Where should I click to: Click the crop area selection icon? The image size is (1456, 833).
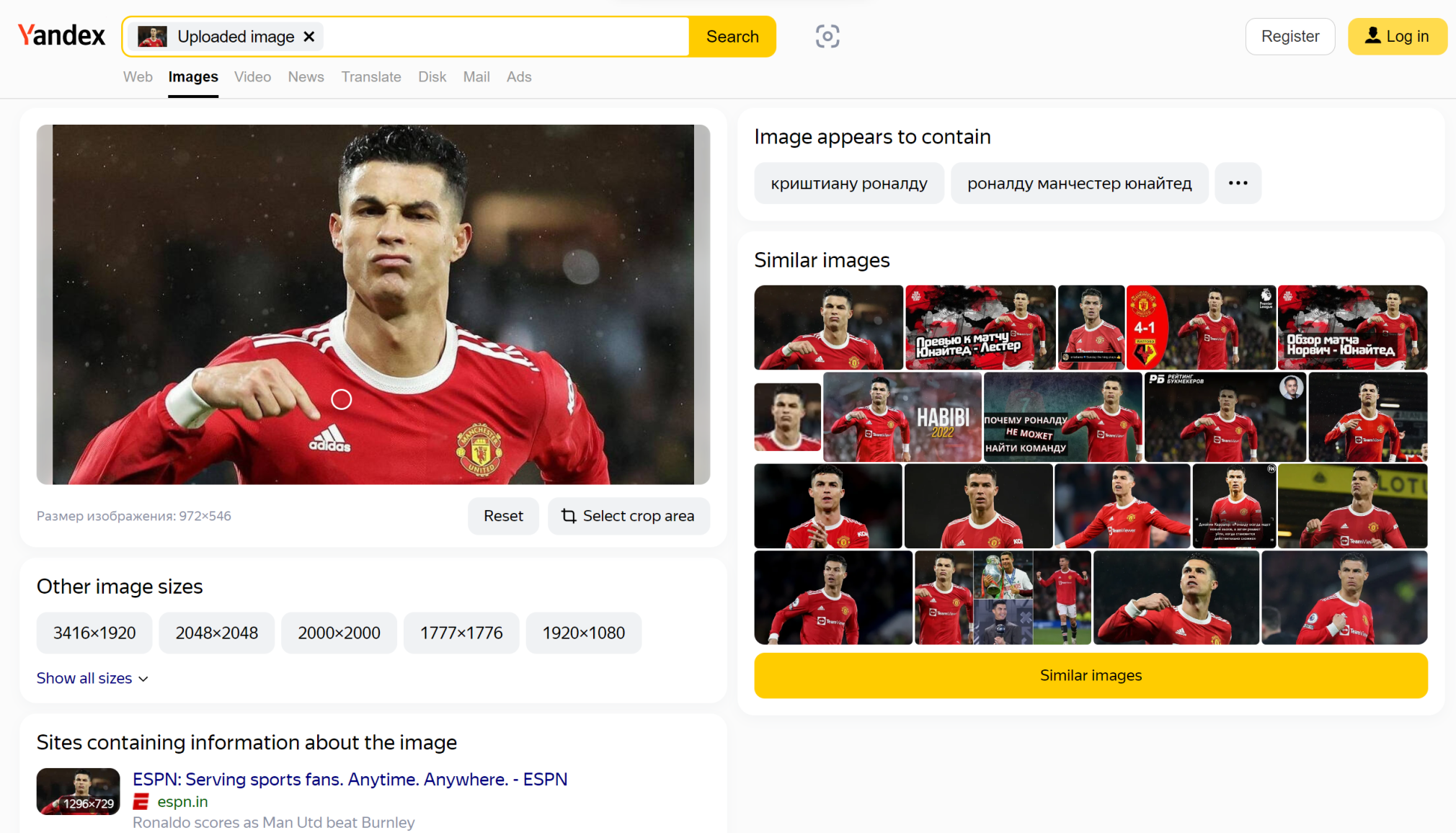point(567,516)
